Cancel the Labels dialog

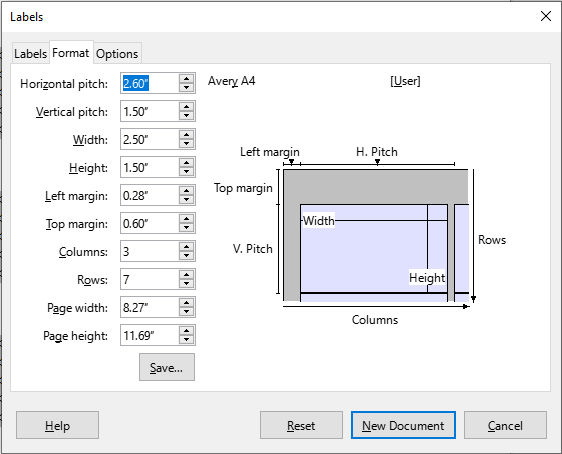(x=505, y=425)
